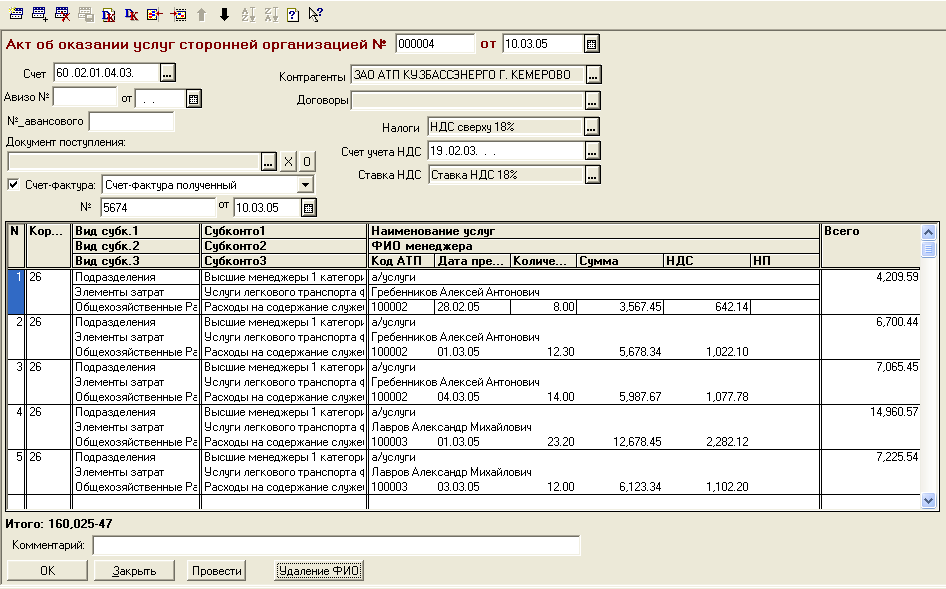Open the Ставка НДС selection ellipsis button
946x589 pixels.
point(592,175)
